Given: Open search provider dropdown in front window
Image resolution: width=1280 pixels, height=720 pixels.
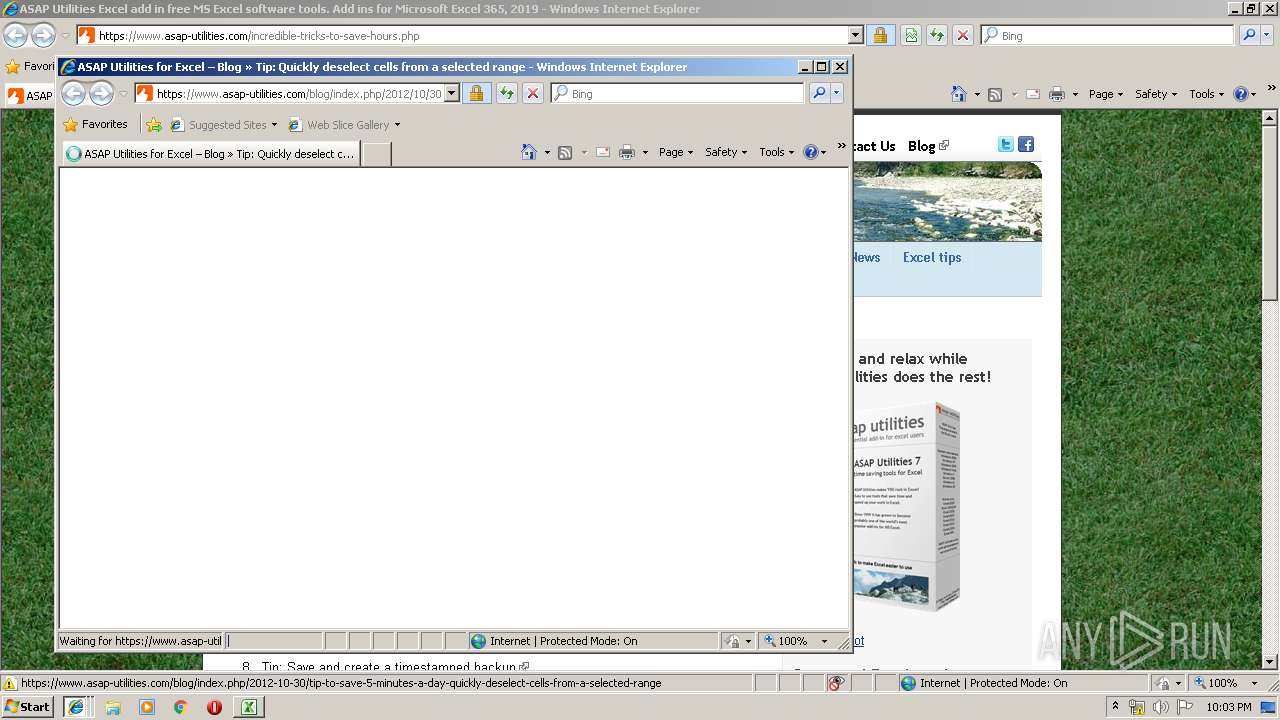Looking at the screenshot, I should pos(837,93).
